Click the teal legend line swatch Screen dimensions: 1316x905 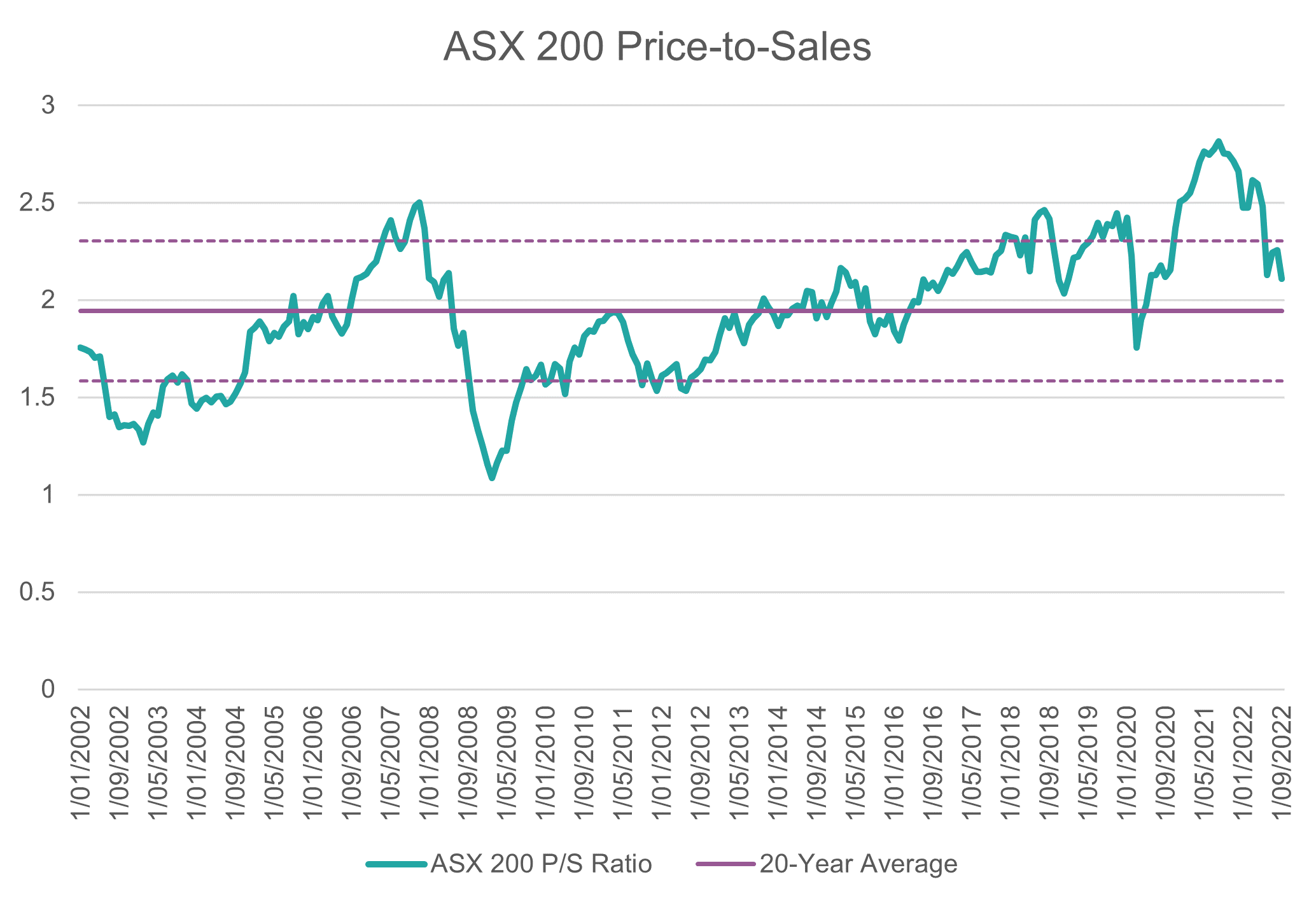[396, 864]
